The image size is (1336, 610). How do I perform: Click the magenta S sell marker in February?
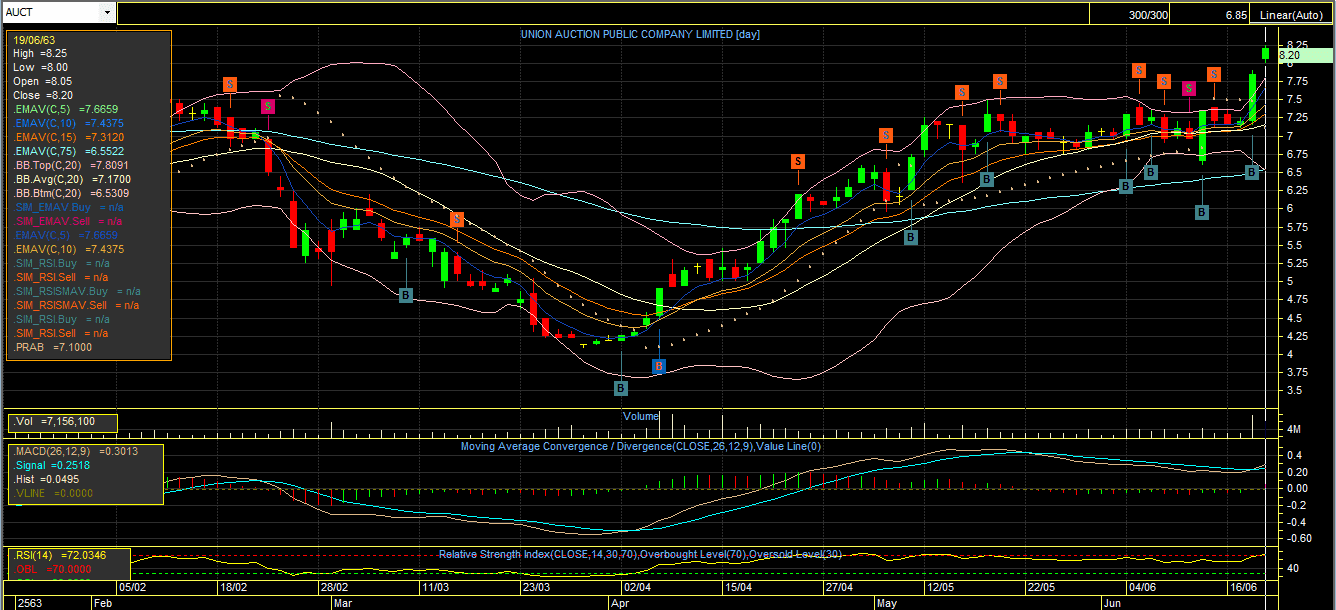(x=267, y=106)
